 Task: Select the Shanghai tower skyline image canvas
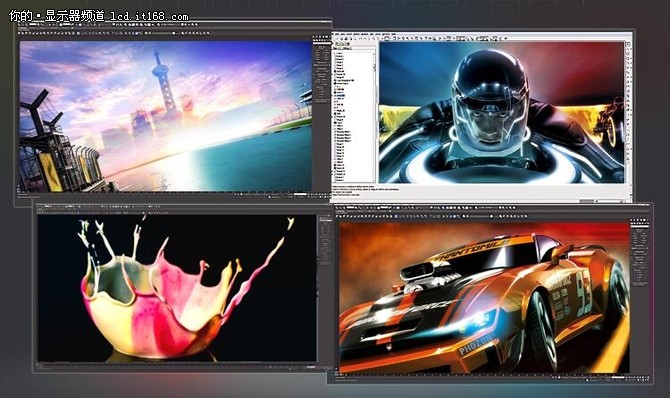(x=166, y=115)
